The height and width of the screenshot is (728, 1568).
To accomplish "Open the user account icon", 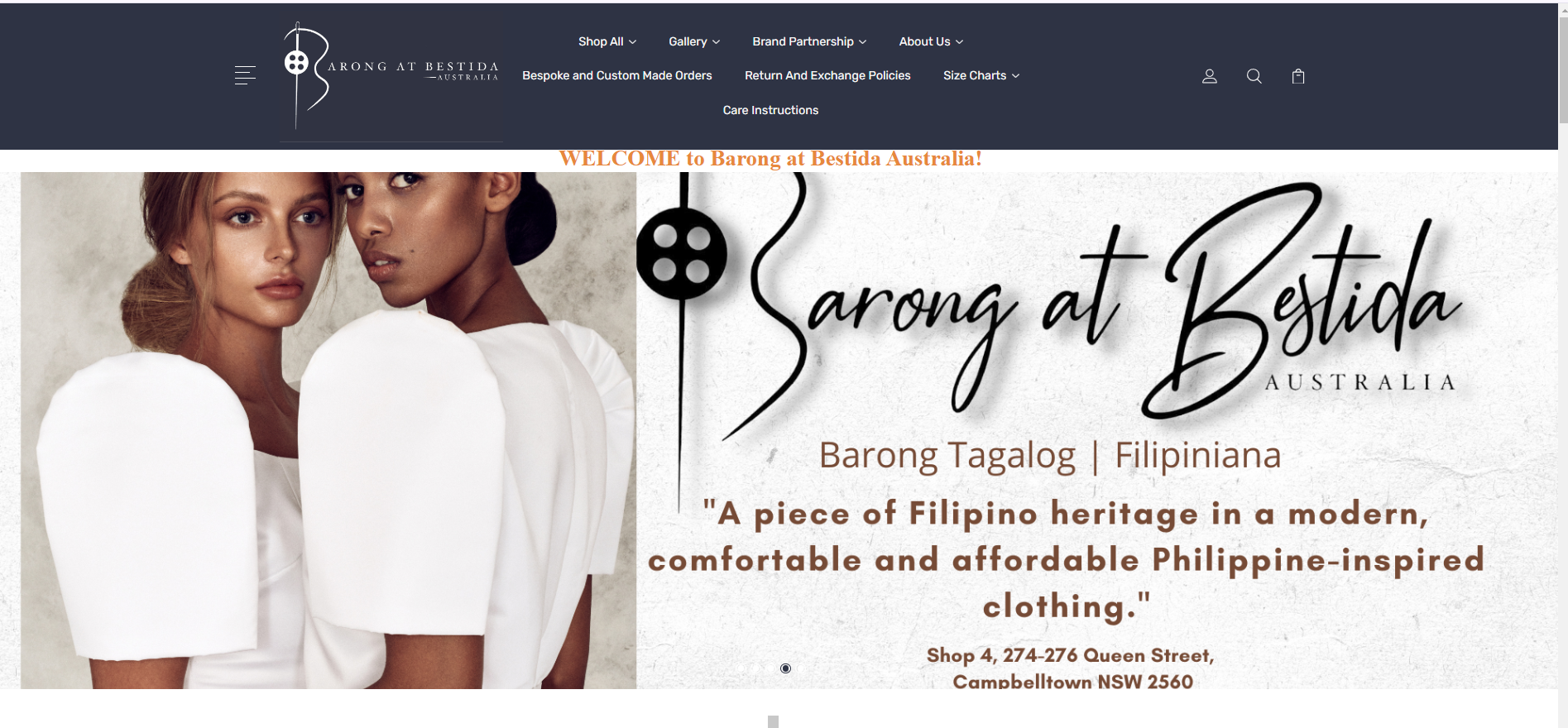I will coord(1210,76).
